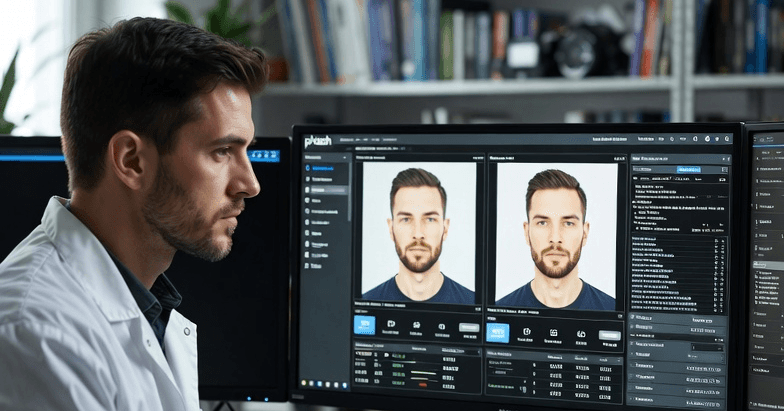The height and width of the screenshot is (411, 784).
Task: Click the middle icon in the first portrait's toolbar
Action: pyautogui.click(x=416, y=325)
